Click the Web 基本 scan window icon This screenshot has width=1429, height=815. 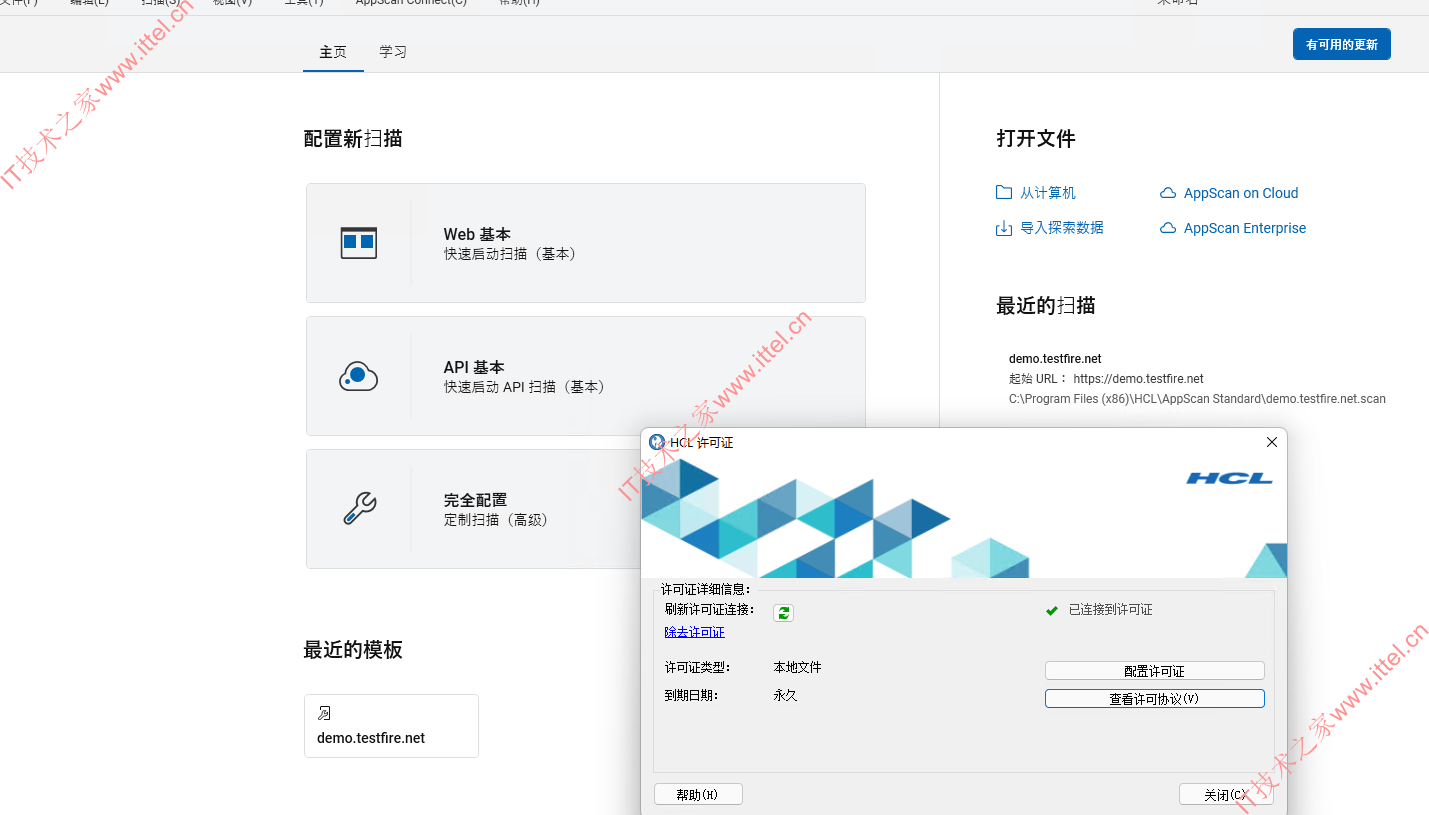pos(359,243)
